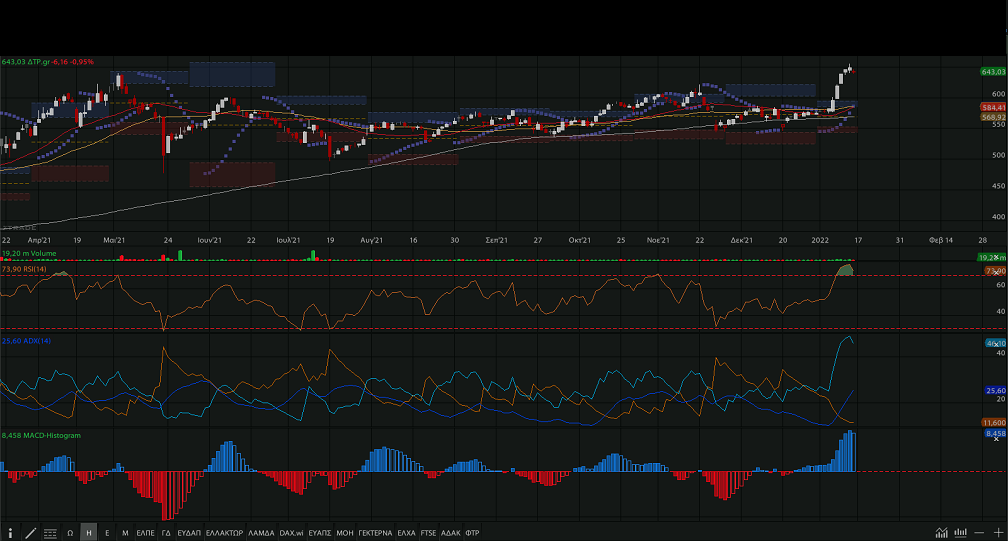The width and height of the screenshot is (1008, 541).
Task: Click the Ω symbol button
Action: click(x=70, y=533)
